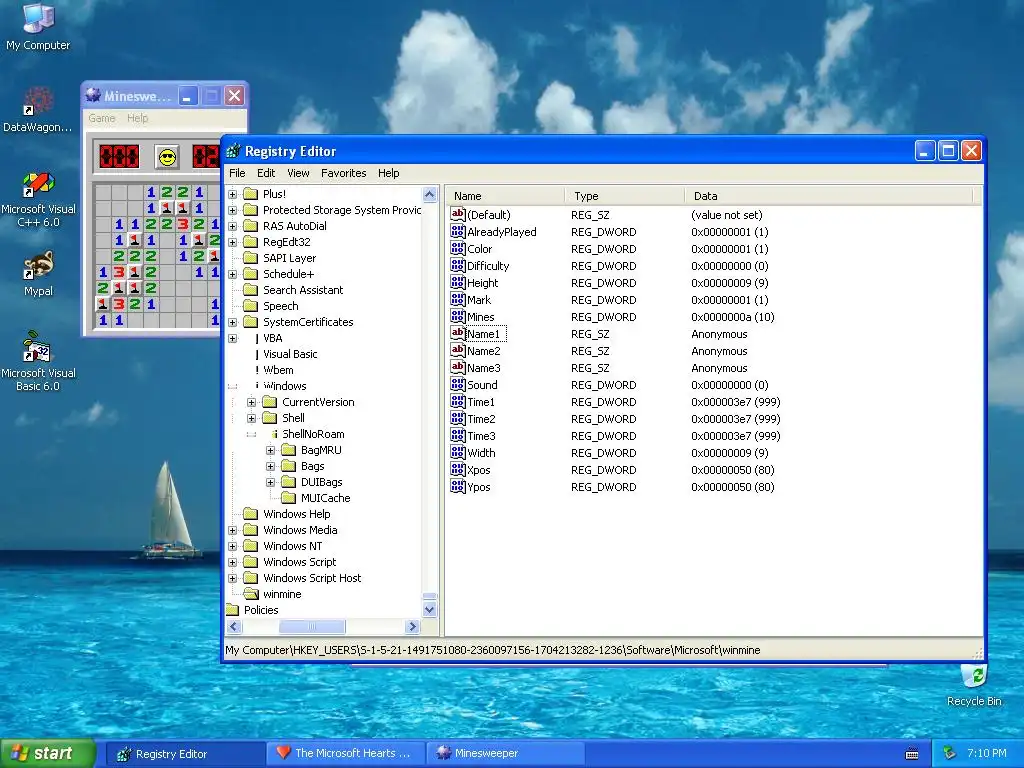Click the Width value icon
Image resolution: width=1024 pixels, height=768 pixels.
(x=457, y=452)
